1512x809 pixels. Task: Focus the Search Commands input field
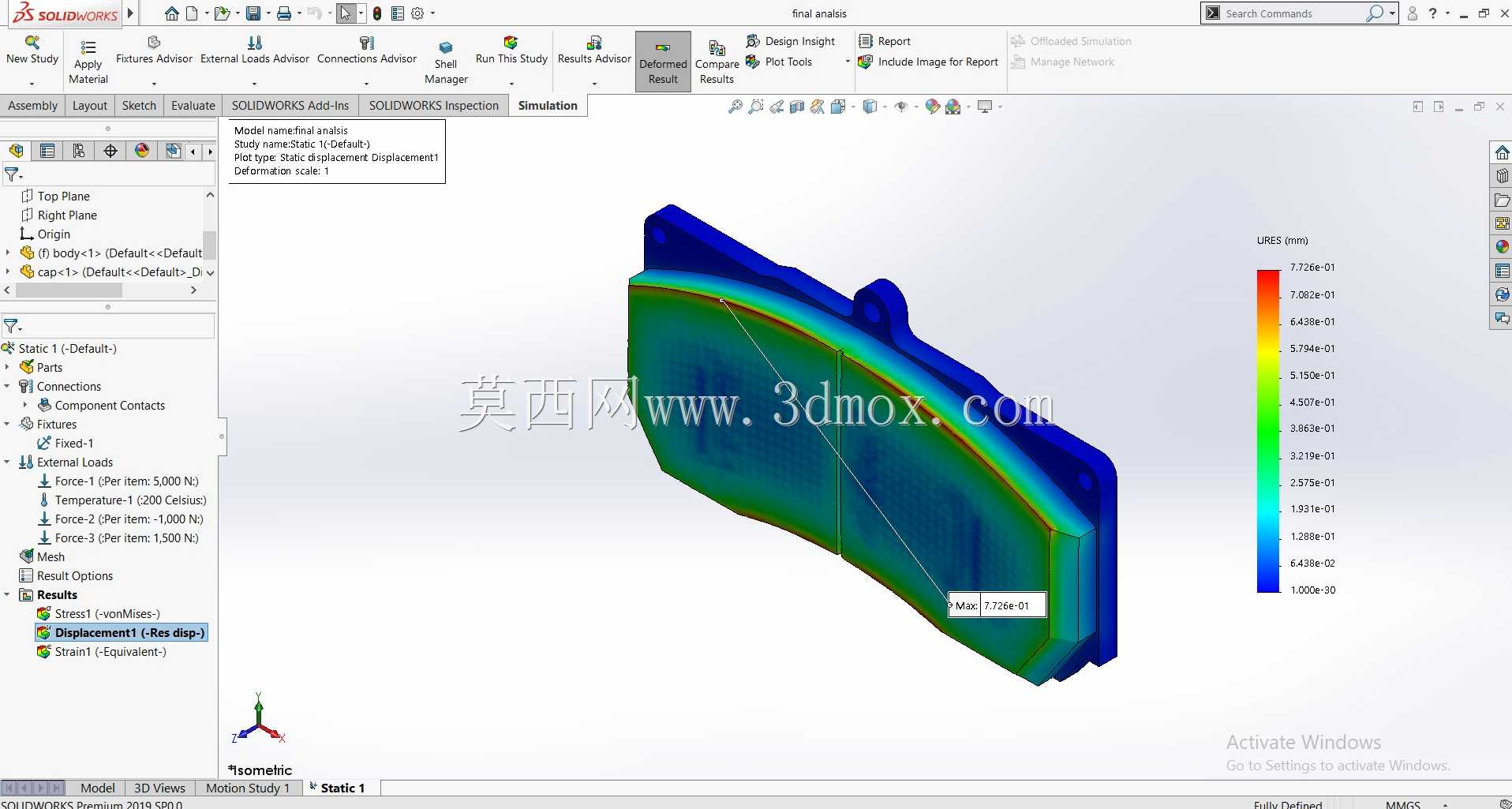click(x=1293, y=13)
